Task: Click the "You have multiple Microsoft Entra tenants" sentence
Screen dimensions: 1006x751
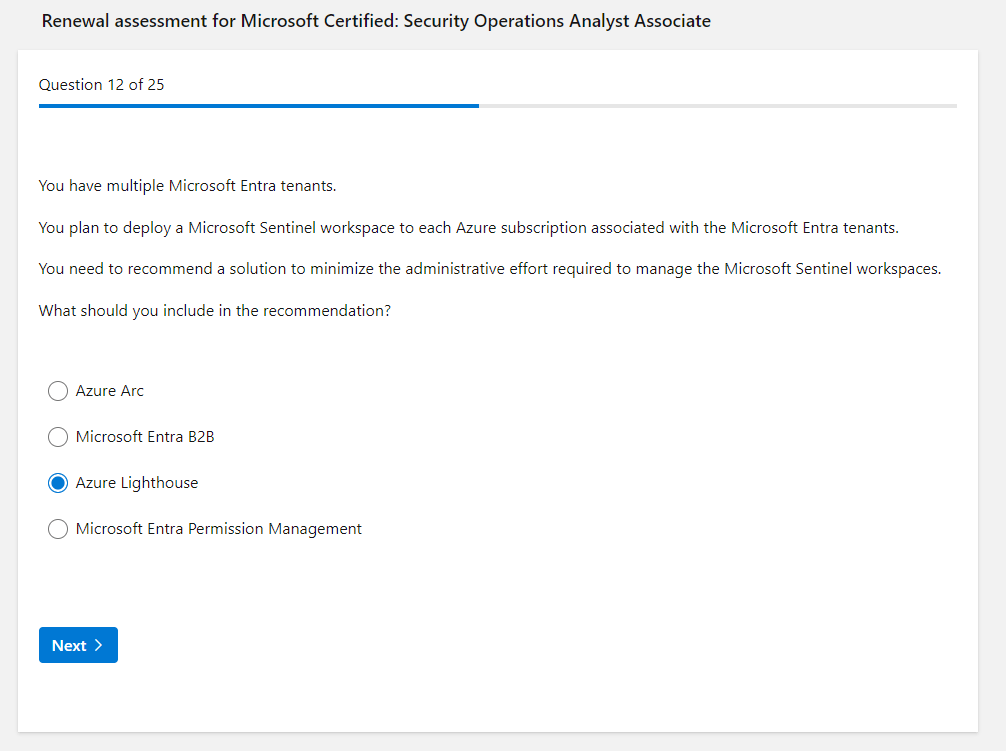Action: pos(187,186)
